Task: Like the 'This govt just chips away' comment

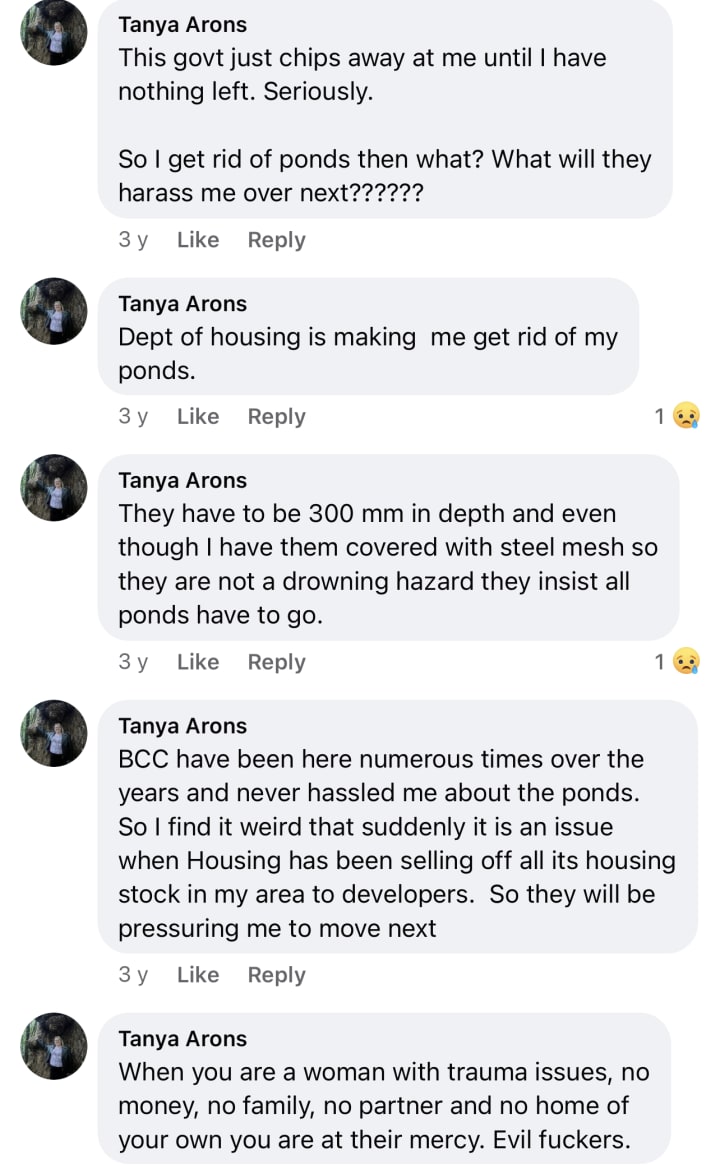Action: click(197, 240)
